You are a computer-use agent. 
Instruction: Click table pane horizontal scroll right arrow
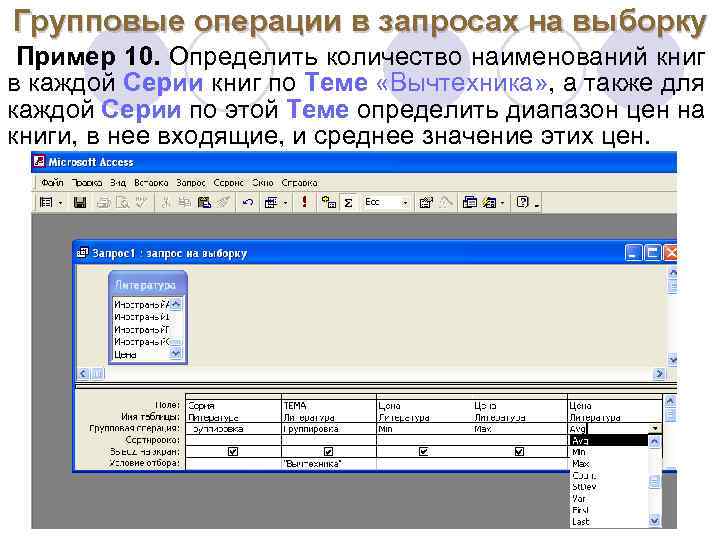point(659,374)
